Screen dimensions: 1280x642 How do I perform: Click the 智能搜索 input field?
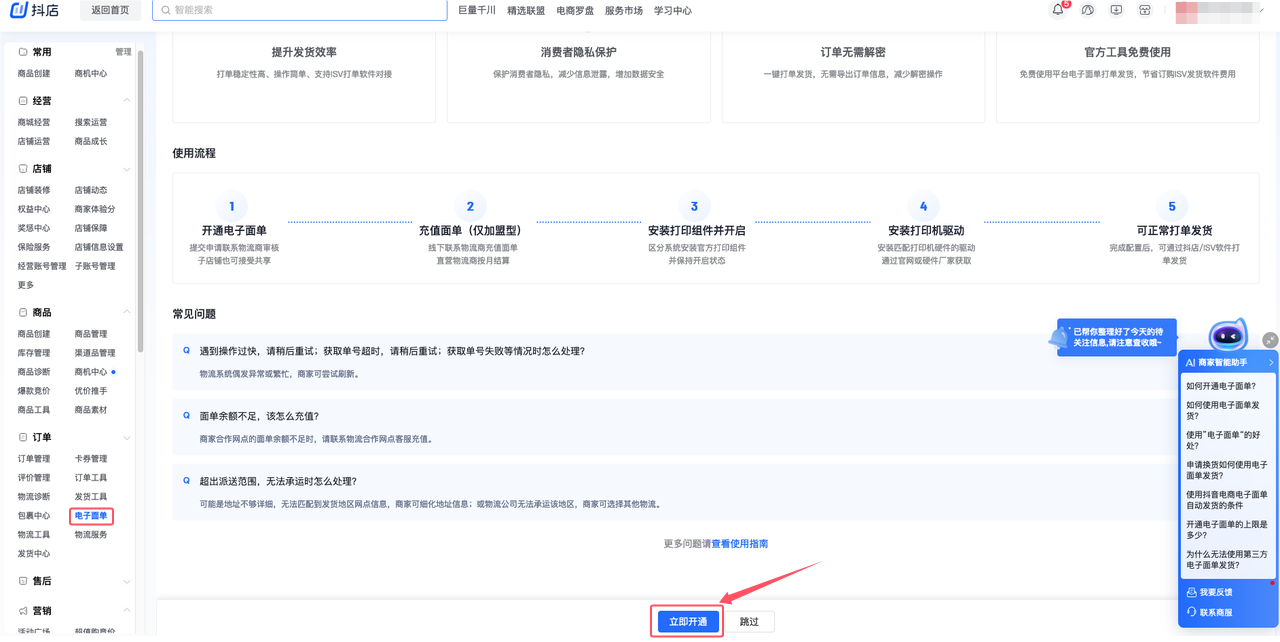300,10
